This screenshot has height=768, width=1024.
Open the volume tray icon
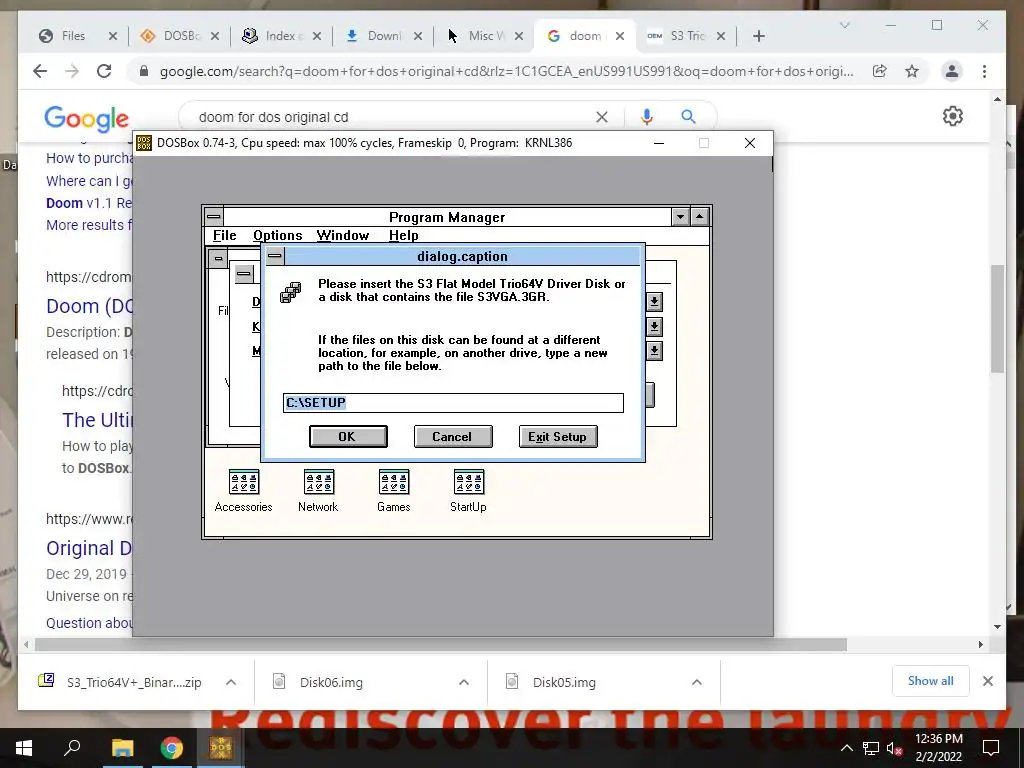pos(895,748)
